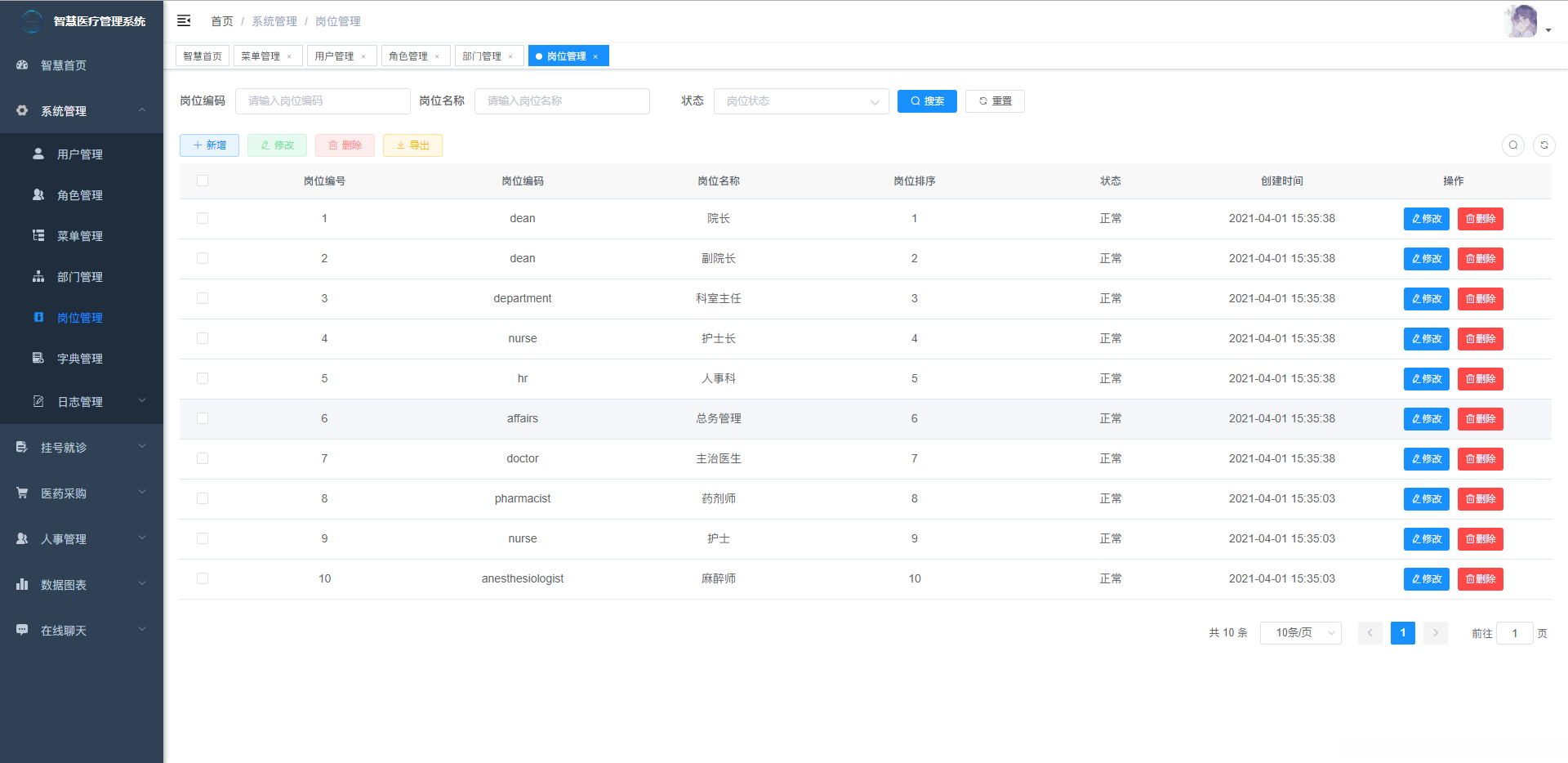Click the round search toggle icon above table
The width and height of the screenshot is (1568, 763).
pyautogui.click(x=1512, y=145)
